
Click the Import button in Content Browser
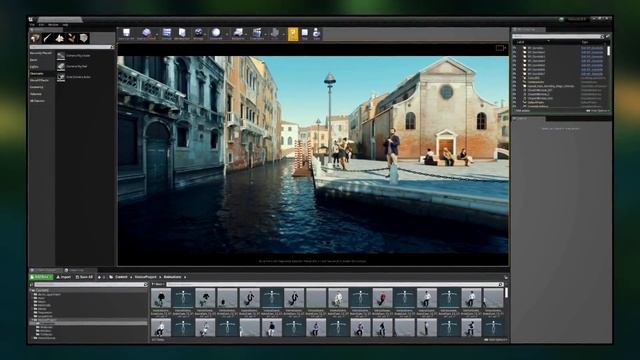coord(64,277)
